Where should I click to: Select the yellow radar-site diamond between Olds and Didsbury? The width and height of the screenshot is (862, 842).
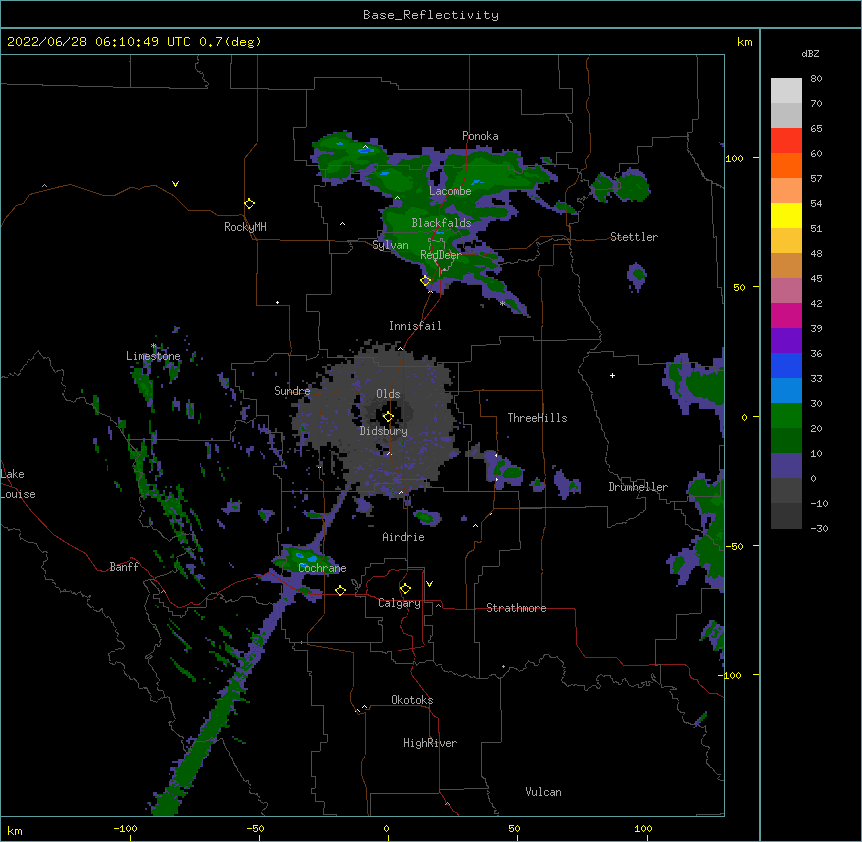(388, 417)
